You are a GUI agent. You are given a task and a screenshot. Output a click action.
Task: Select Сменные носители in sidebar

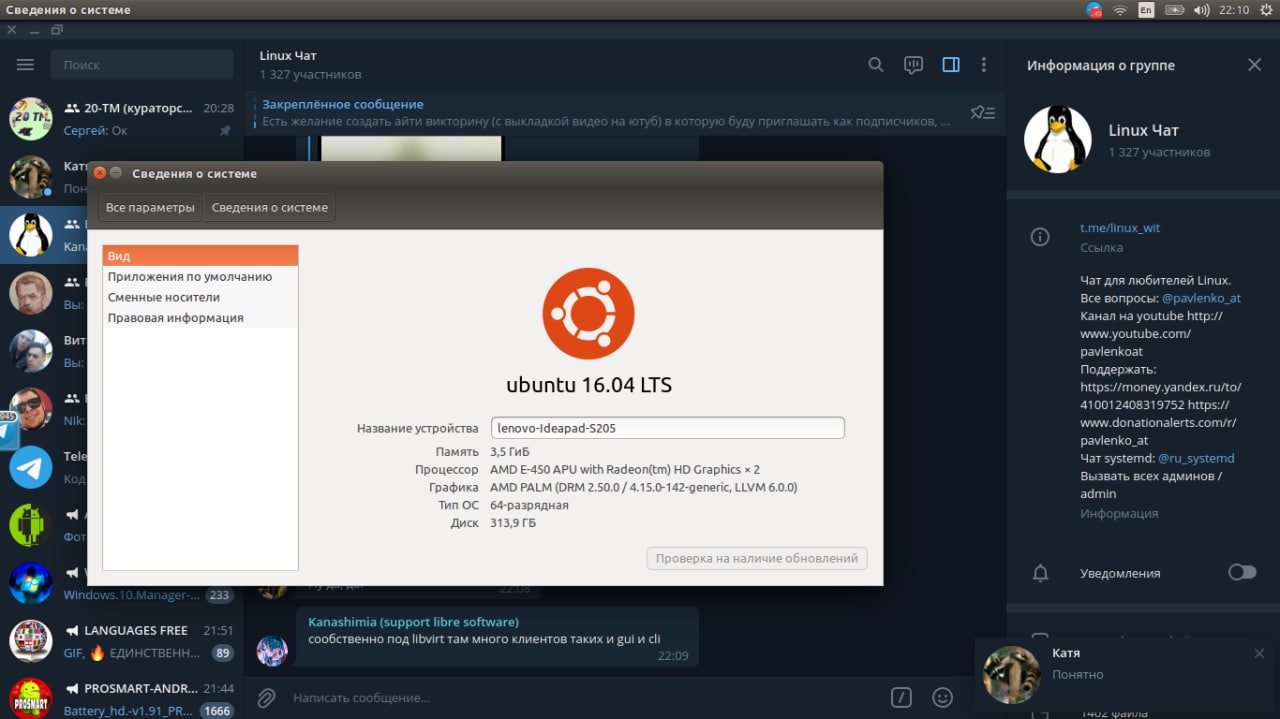200,297
